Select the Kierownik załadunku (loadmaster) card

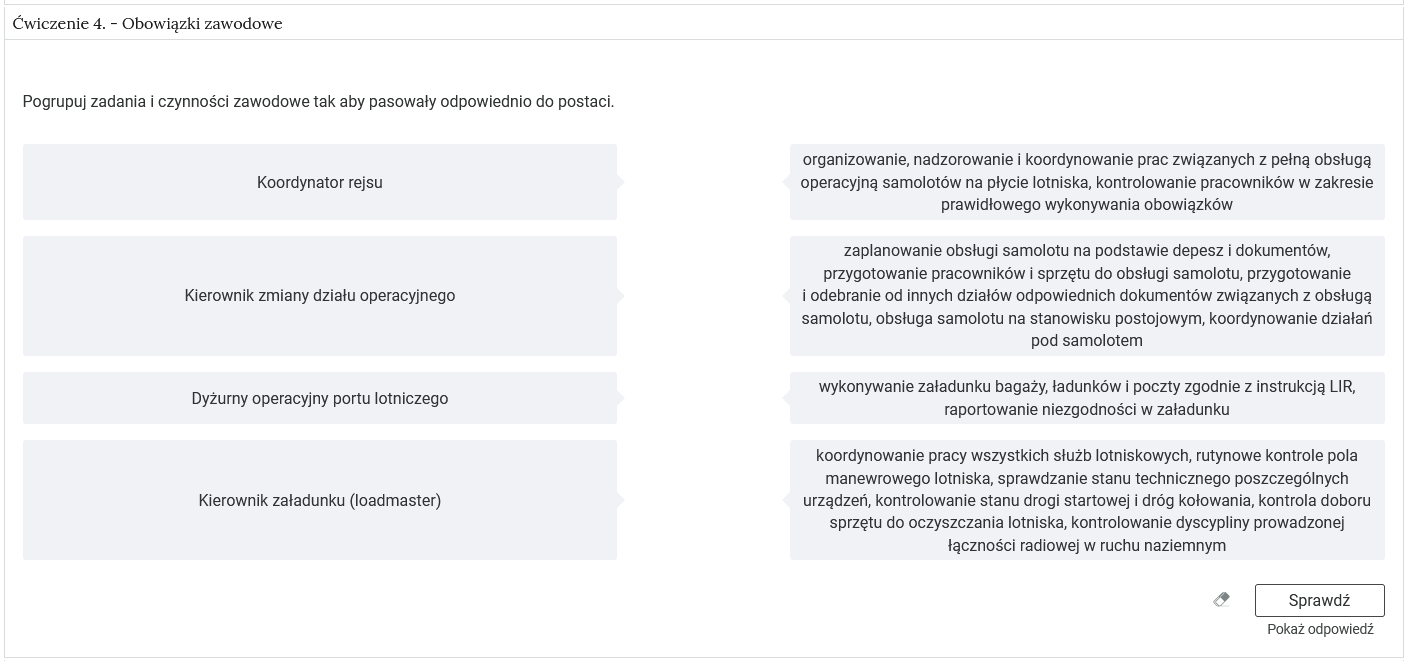319,500
